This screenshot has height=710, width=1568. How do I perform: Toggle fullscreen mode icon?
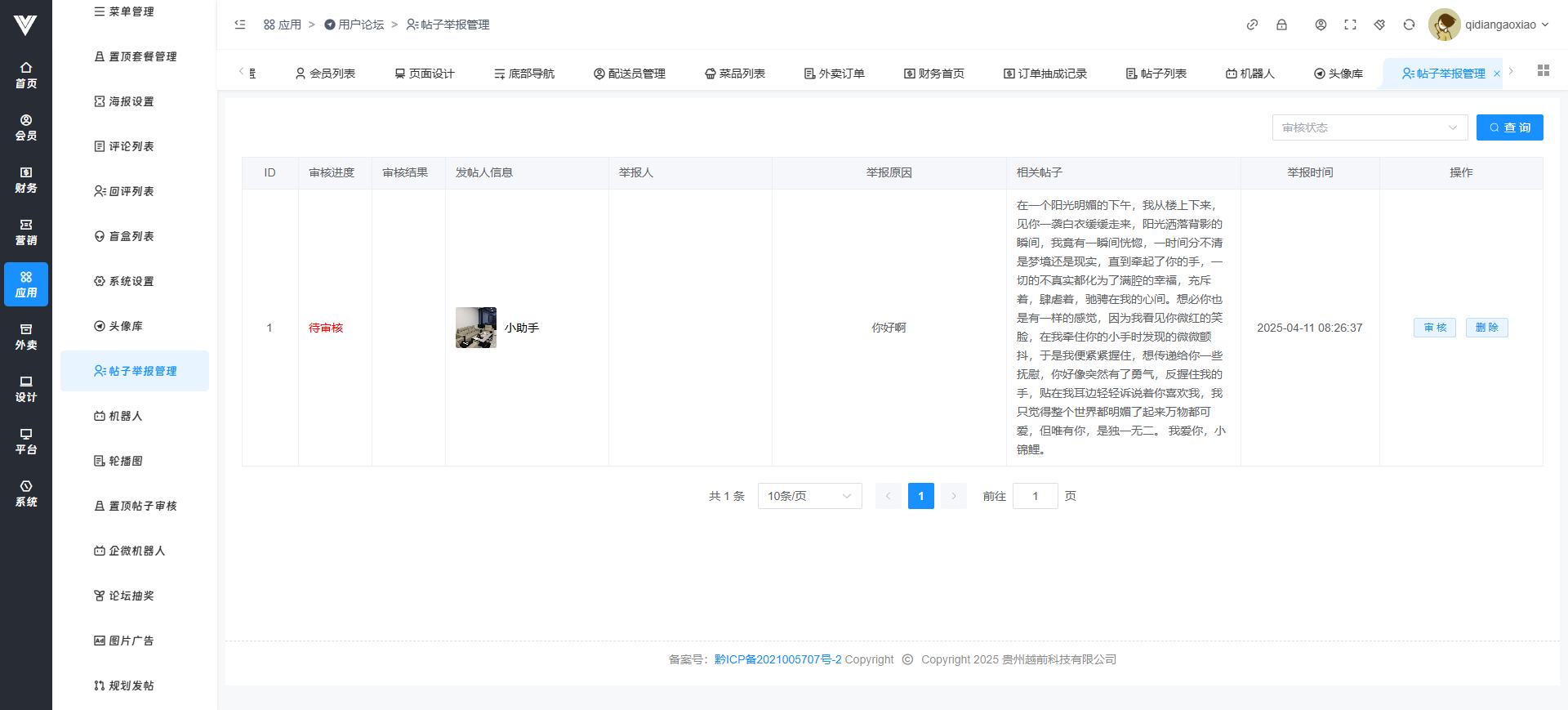tap(1350, 25)
